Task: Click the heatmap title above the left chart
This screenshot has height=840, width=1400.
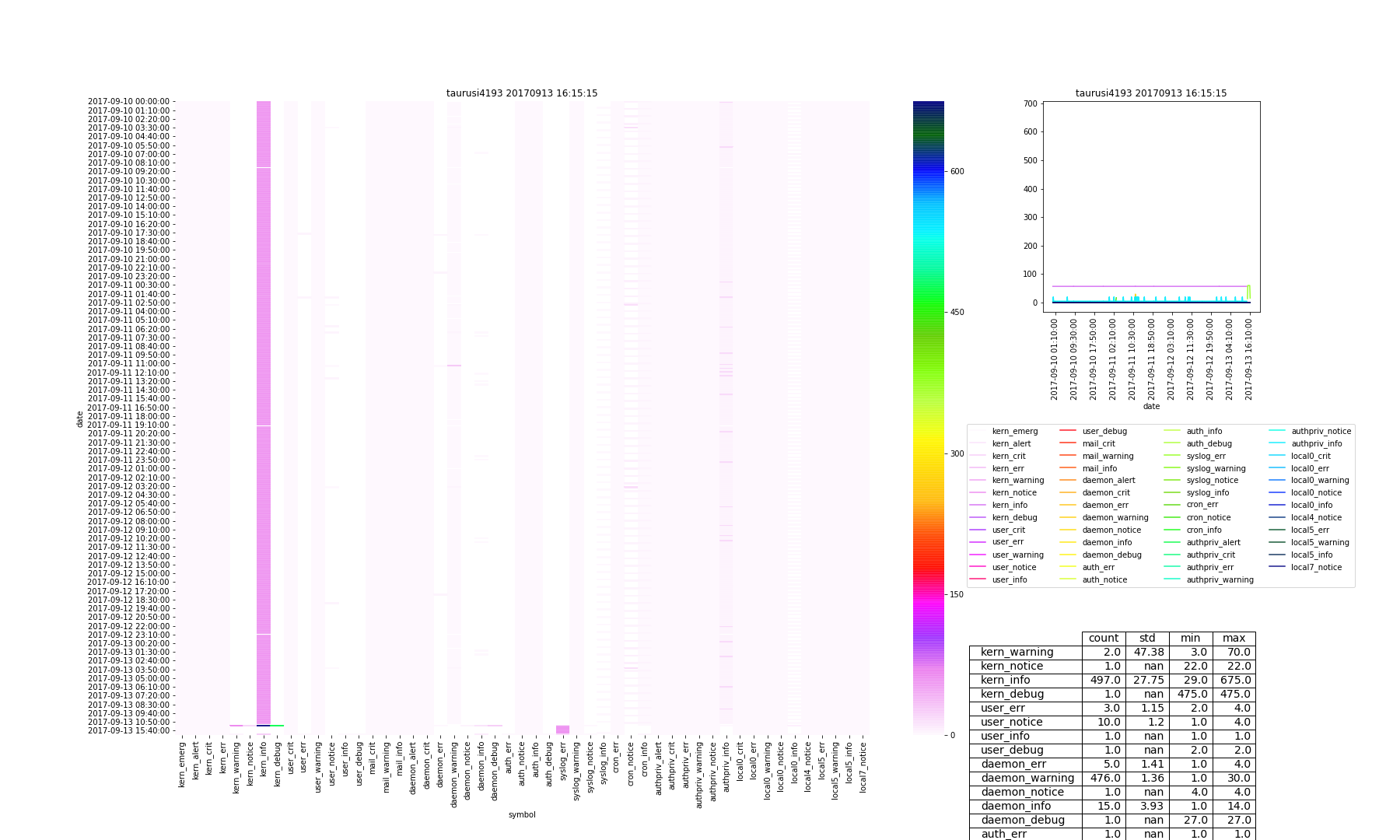Action: pyautogui.click(x=522, y=93)
